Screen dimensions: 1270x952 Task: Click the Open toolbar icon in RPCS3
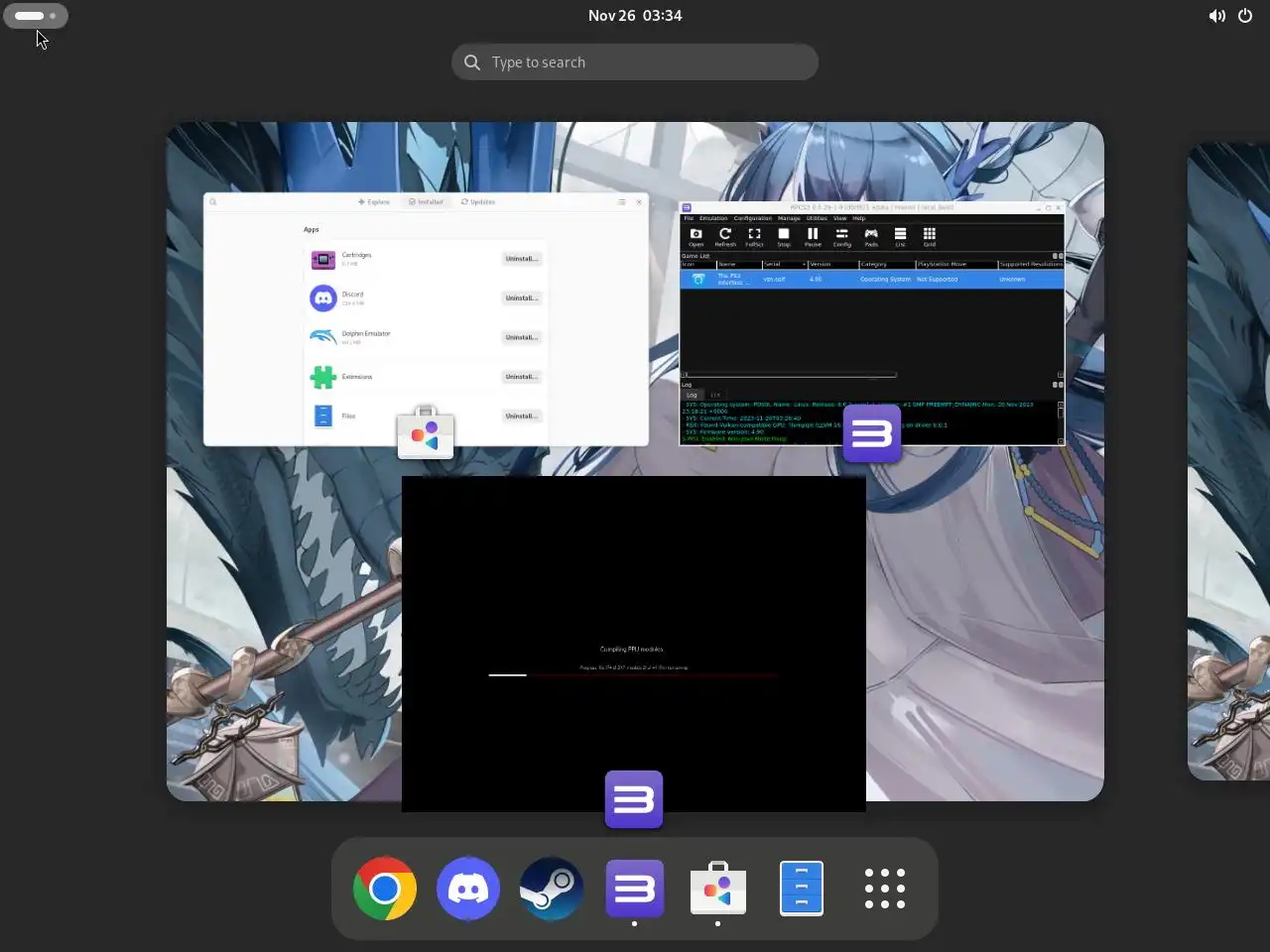[x=697, y=237]
